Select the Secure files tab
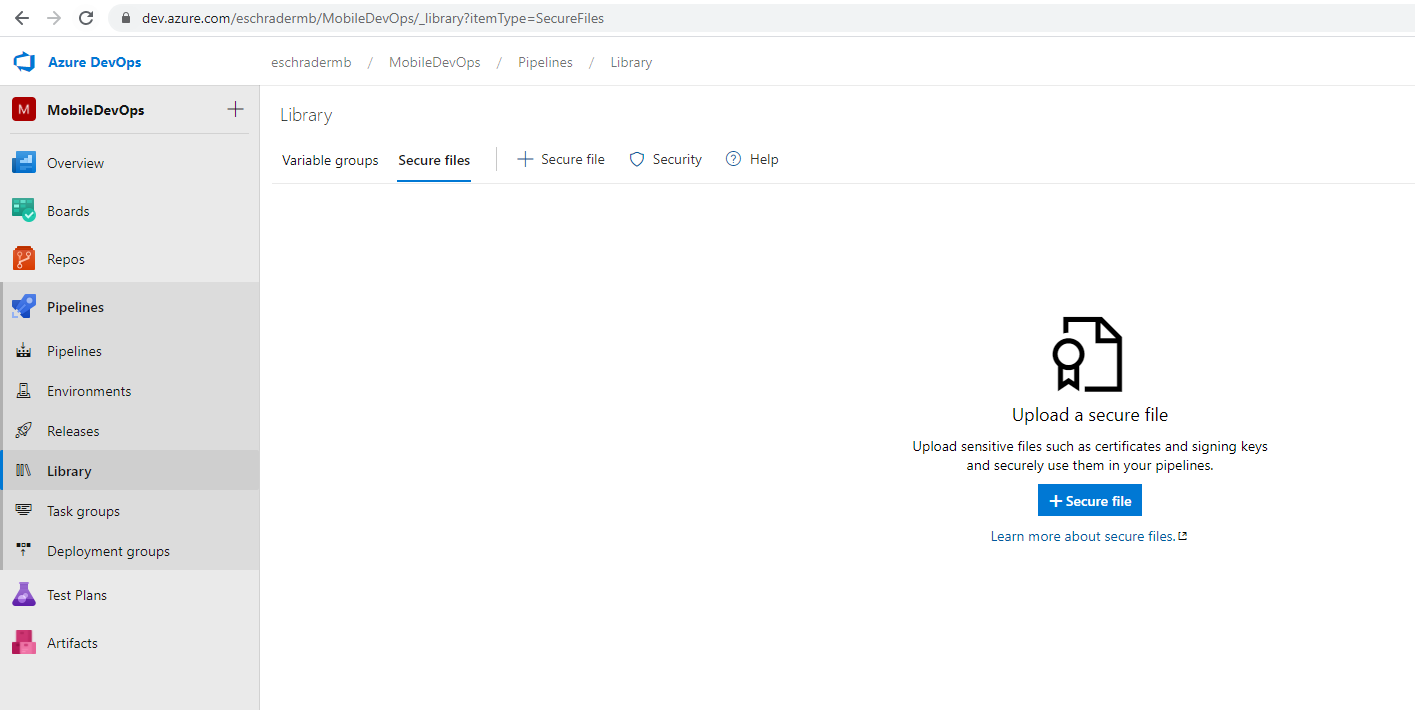Viewport: 1415px width, 710px height. [x=434, y=160]
